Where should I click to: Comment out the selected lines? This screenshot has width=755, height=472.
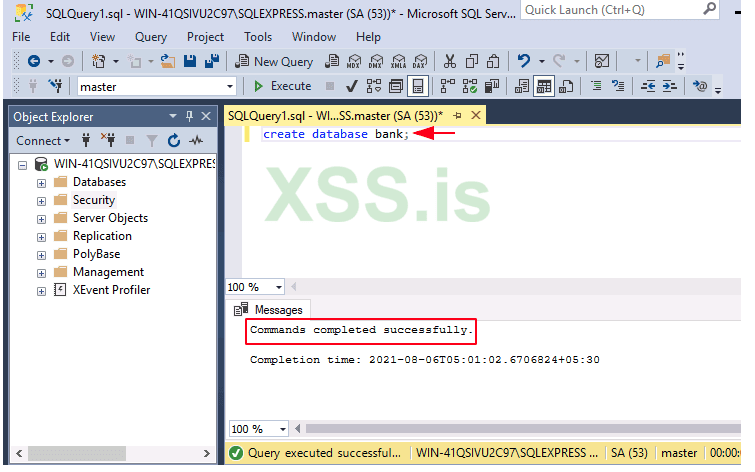(596, 86)
